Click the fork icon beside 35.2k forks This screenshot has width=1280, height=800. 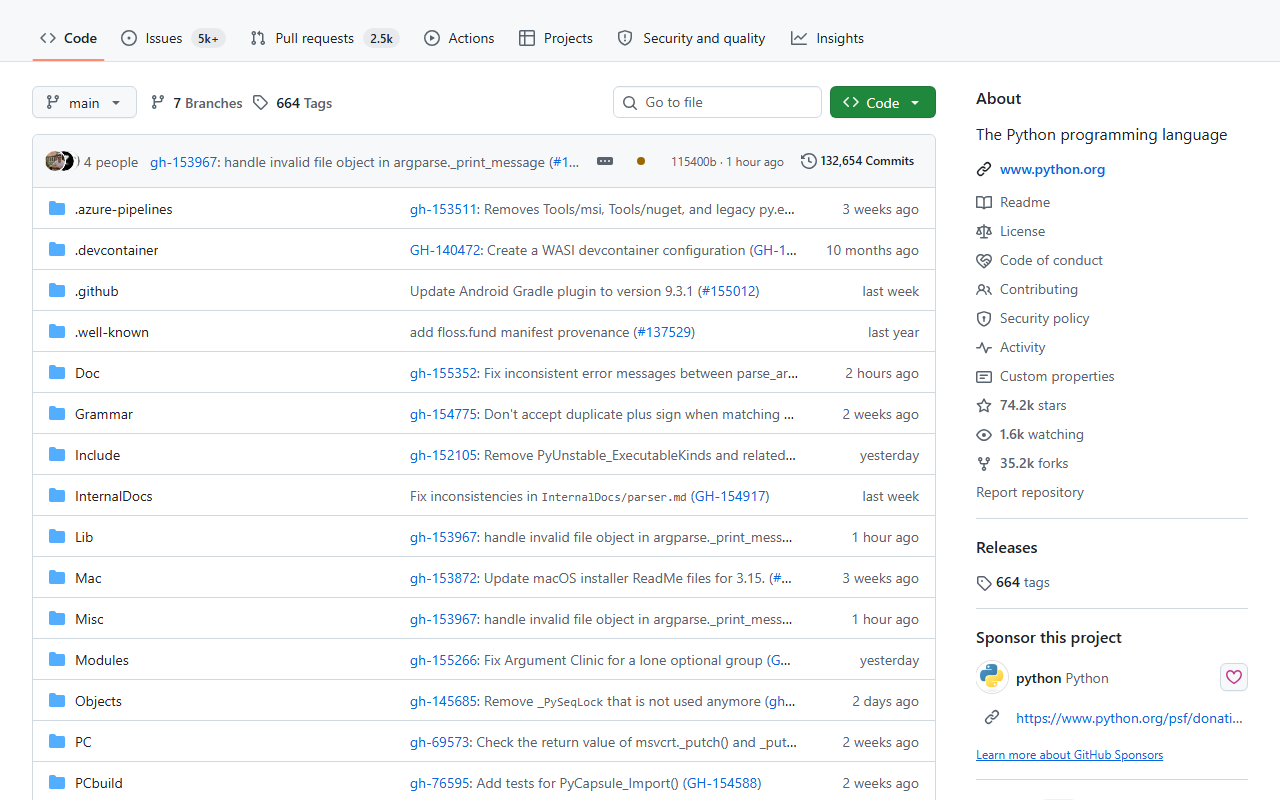pyautogui.click(x=984, y=463)
